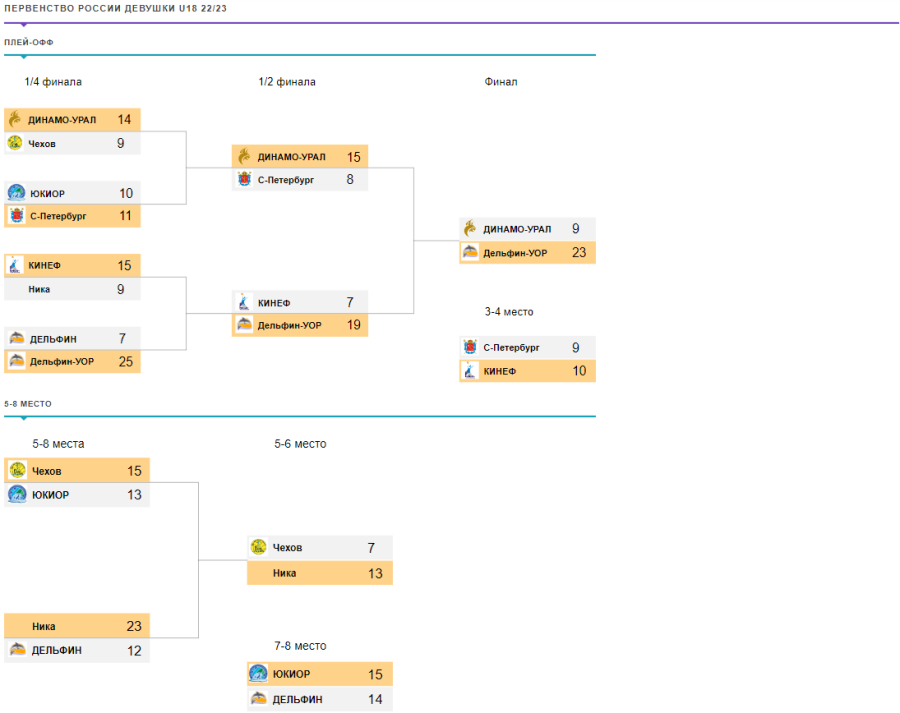The height and width of the screenshot is (713, 900).
Task: Open the ПЛЕЙ-ОФФ section header
Action: [29, 42]
